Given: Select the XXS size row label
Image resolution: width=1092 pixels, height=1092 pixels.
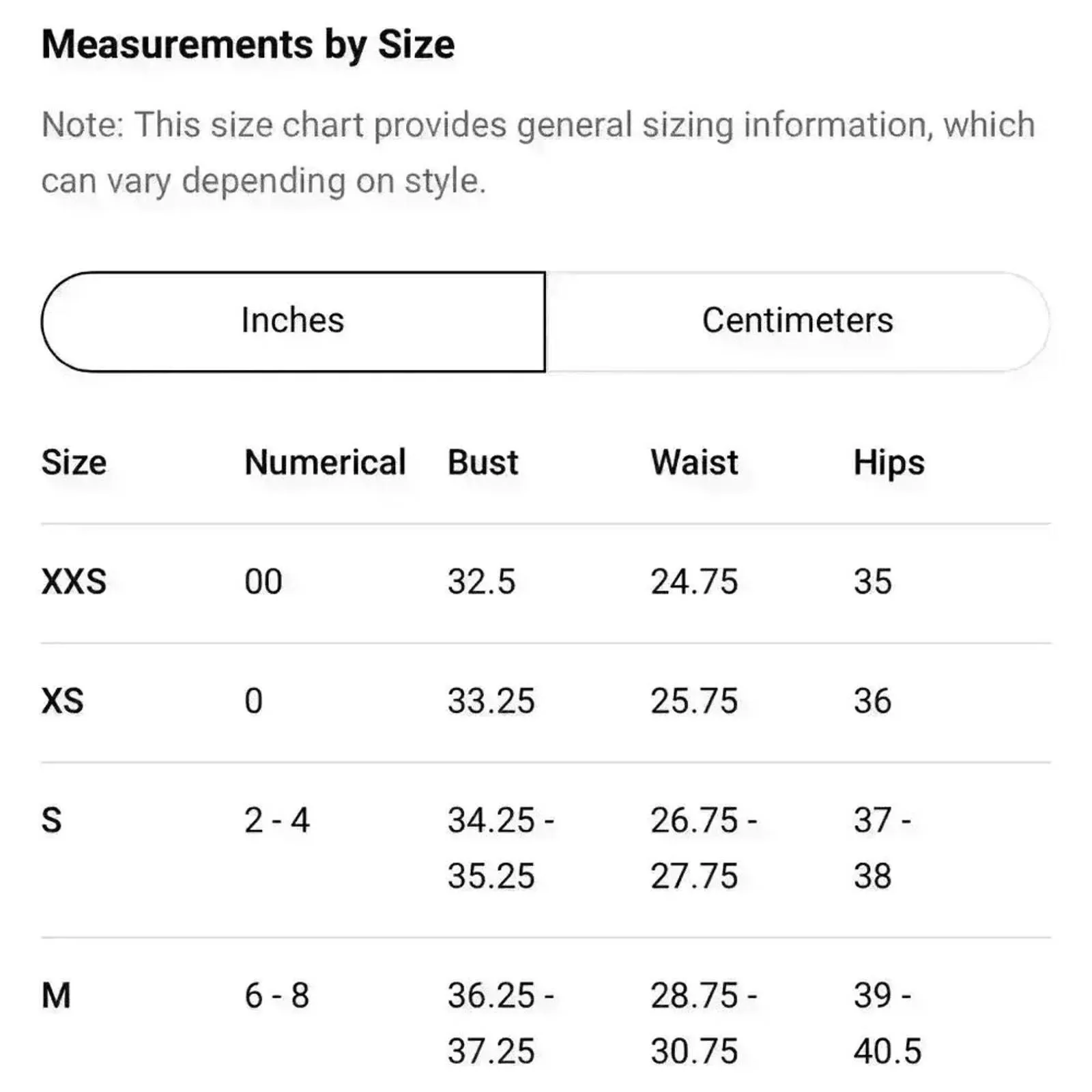Looking at the screenshot, I should tap(74, 582).
